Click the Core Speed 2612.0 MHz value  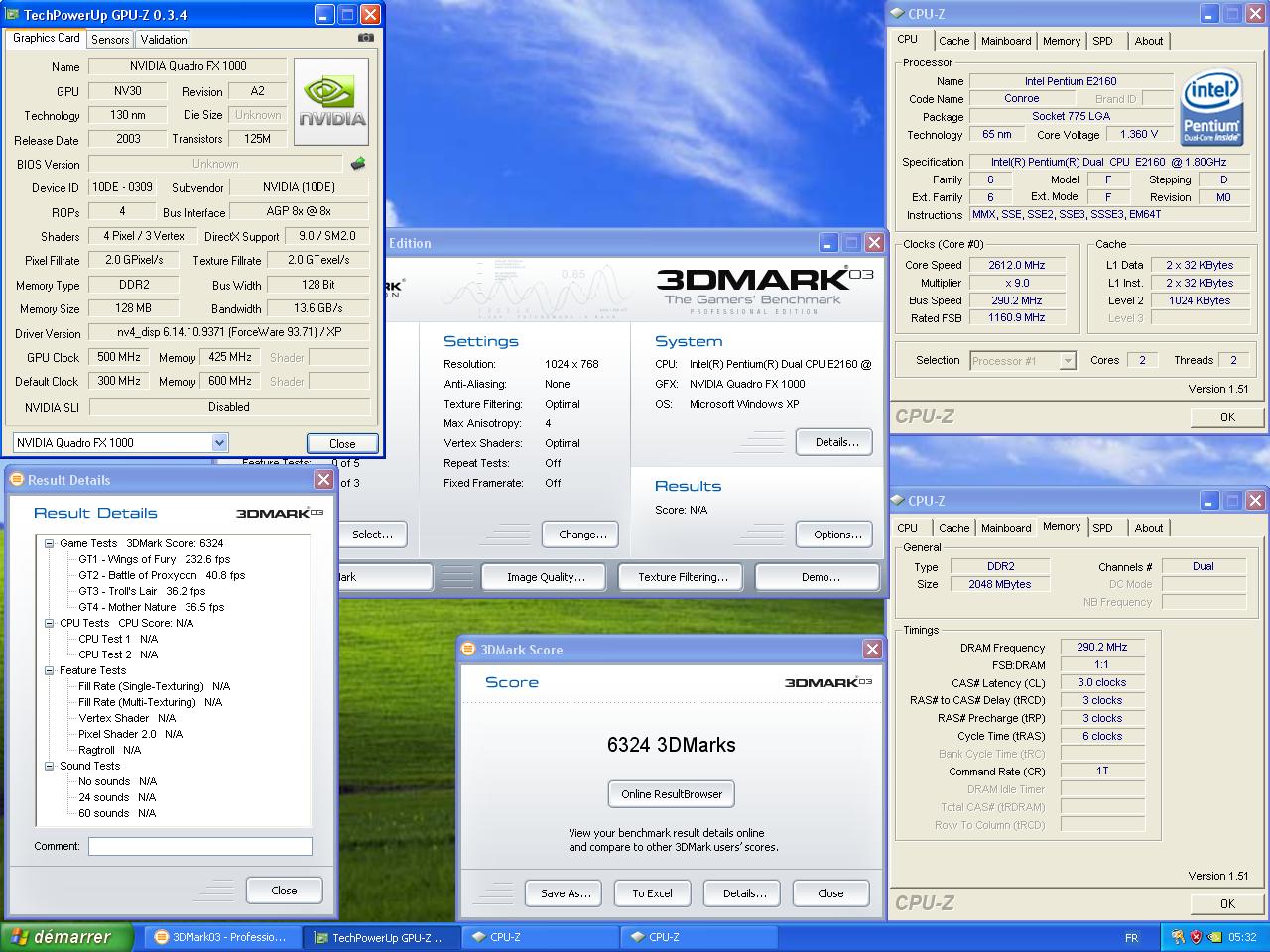1017,266
